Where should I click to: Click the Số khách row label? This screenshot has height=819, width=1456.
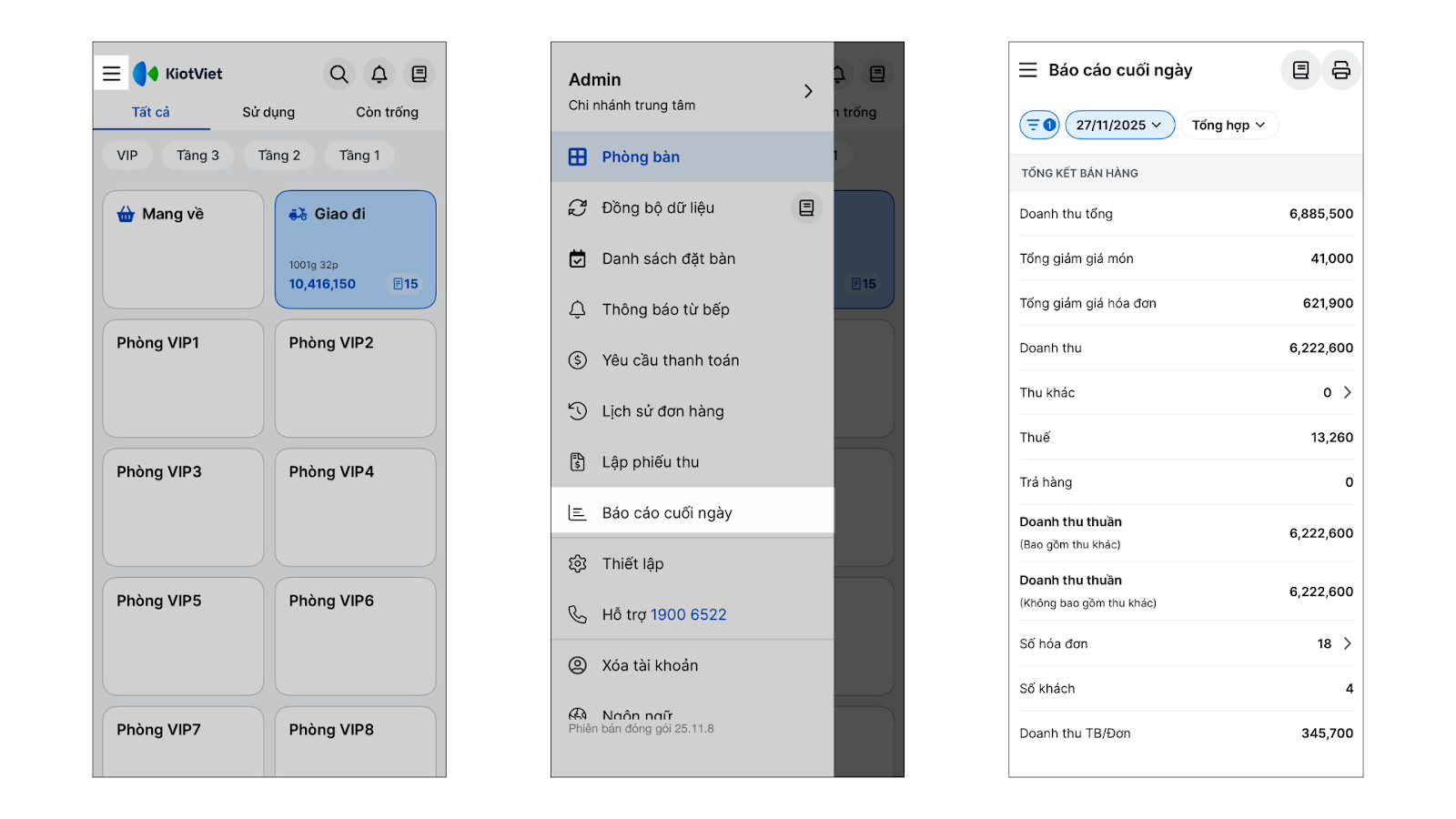tap(1047, 689)
